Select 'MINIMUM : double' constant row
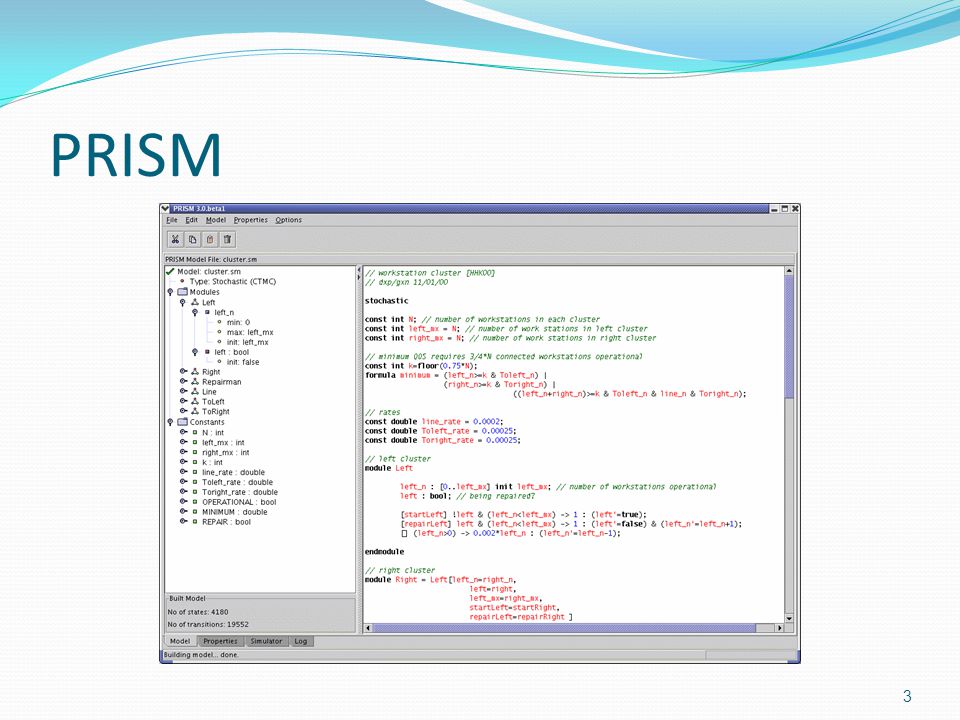 (234, 512)
